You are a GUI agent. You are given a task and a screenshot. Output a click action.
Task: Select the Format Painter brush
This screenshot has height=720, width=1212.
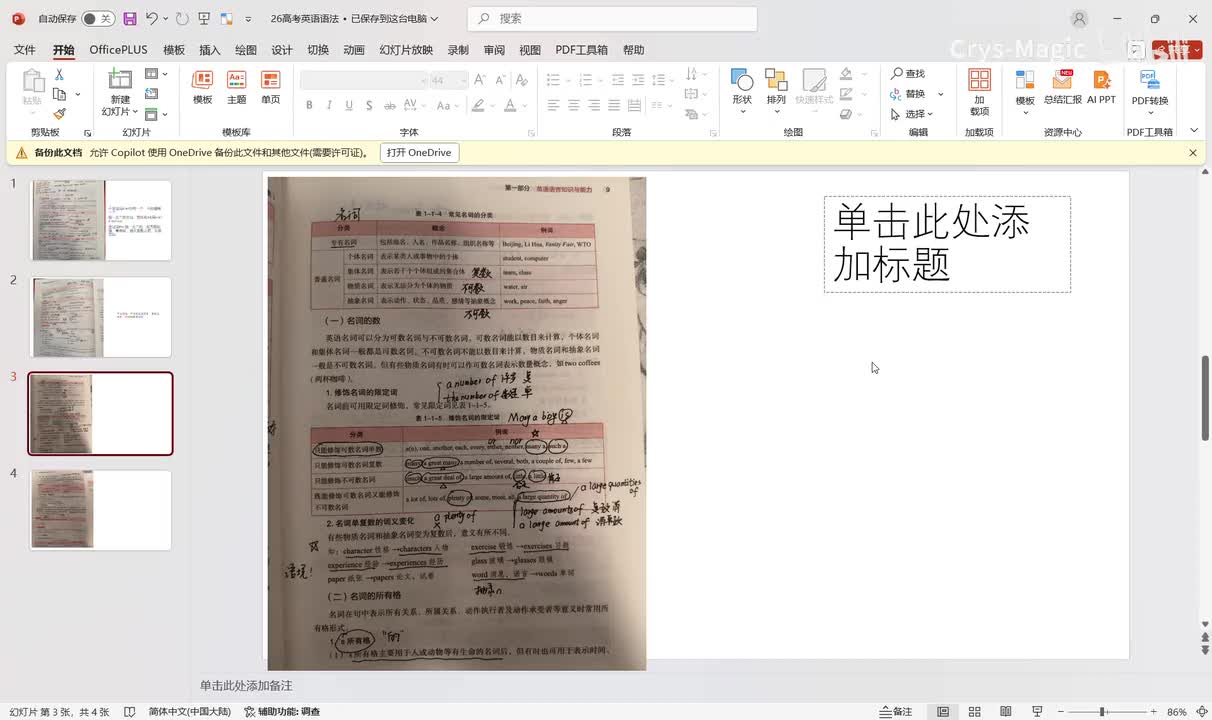[x=59, y=114]
